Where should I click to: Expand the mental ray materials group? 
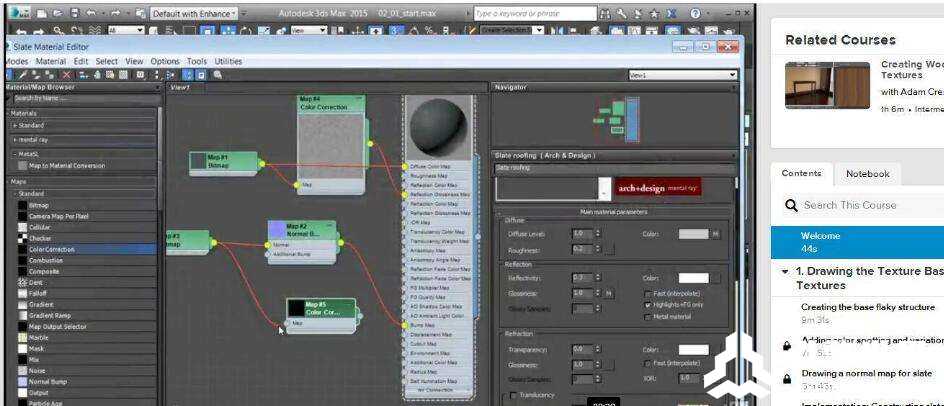coord(16,140)
